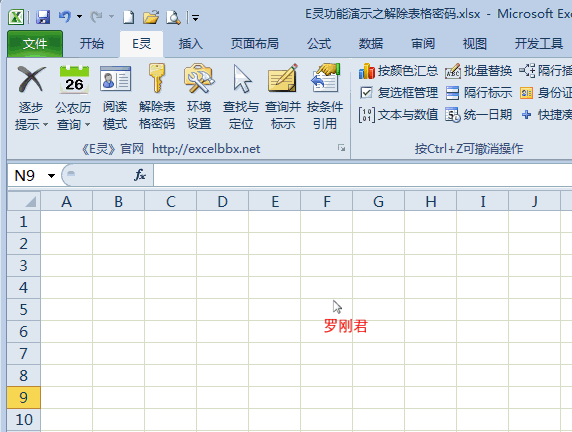
Task: Switch to the 视图 tab
Action: tap(475, 44)
